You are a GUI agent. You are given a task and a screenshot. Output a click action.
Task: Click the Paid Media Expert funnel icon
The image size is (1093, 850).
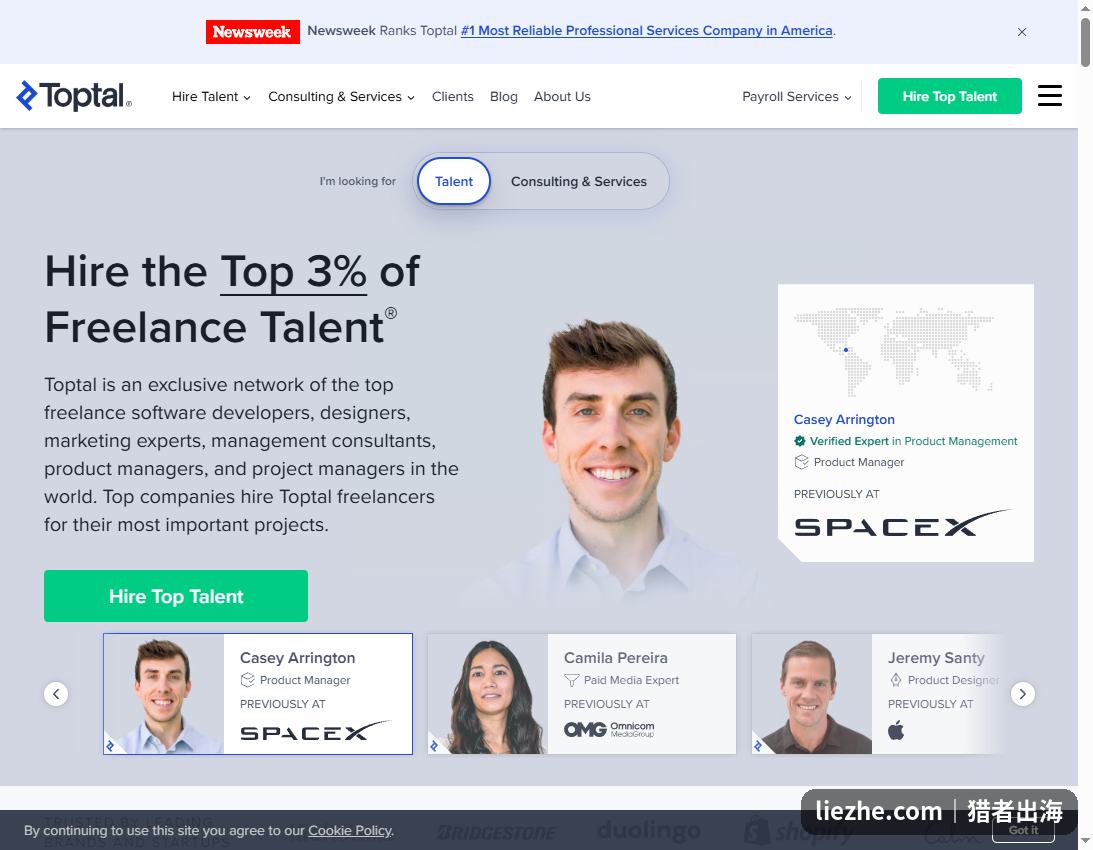click(572, 680)
